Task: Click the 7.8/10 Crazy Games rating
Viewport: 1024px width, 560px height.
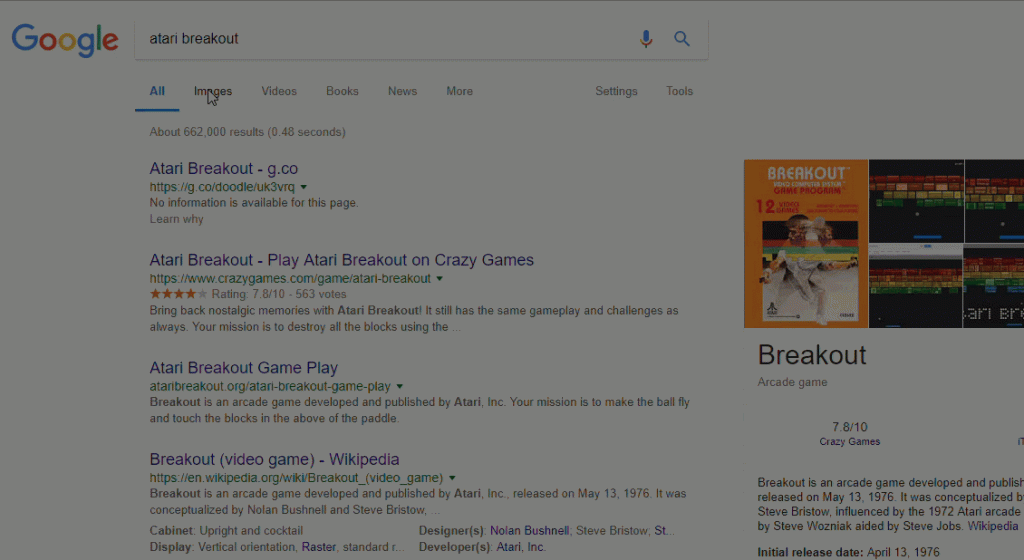Action: [850, 433]
